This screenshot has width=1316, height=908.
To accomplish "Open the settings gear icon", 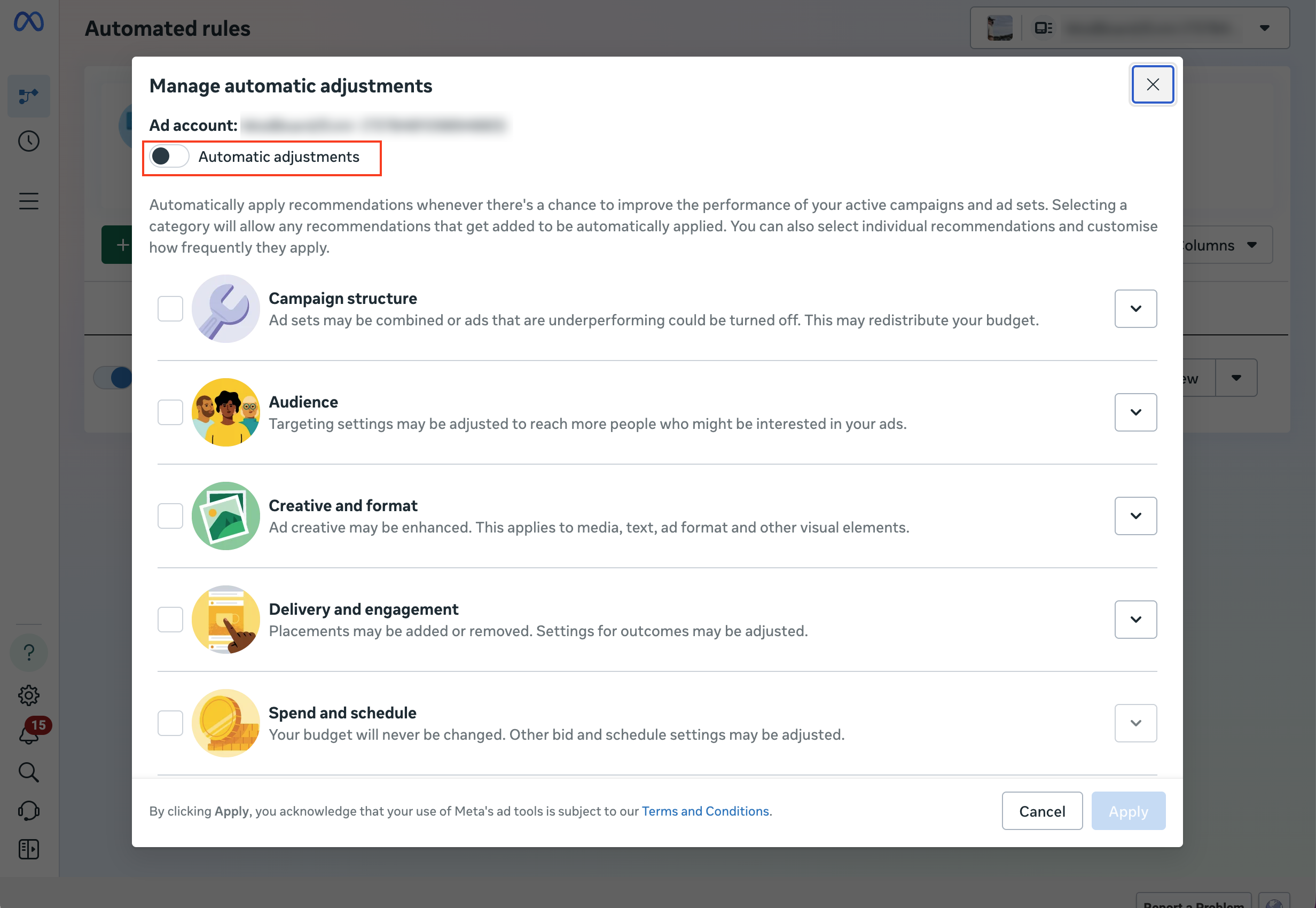I will pyautogui.click(x=29, y=695).
